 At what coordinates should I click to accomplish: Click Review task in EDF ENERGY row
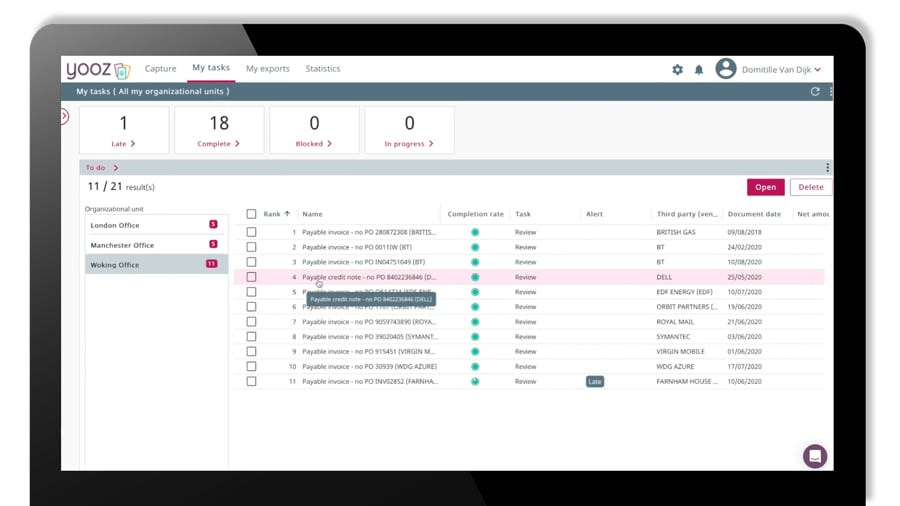tap(525, 292)
